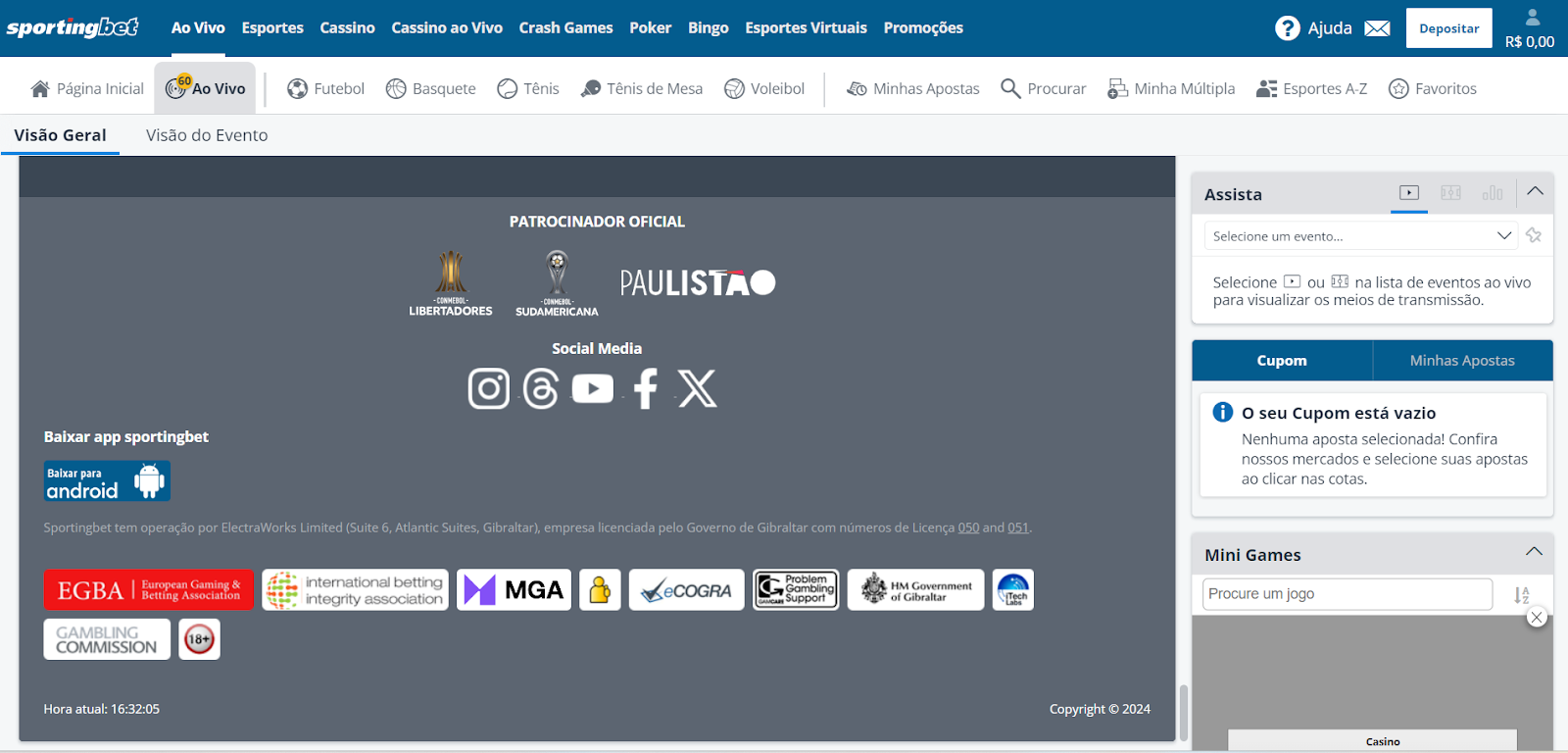Open the Threads social media icon
The image size is (1568, 753).
pos(541,388)
